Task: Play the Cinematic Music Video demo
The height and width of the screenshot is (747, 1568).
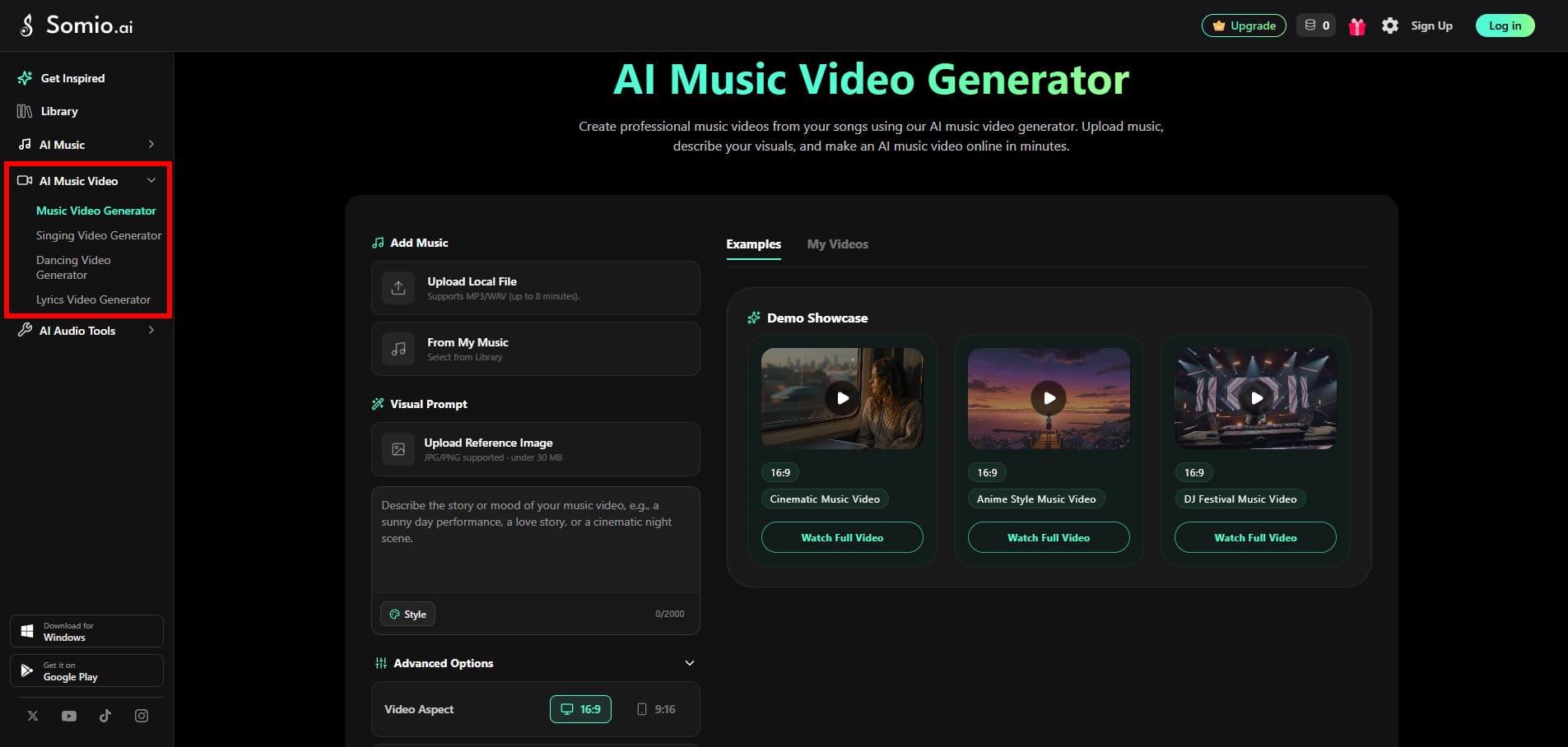Action: (x=842, y=398)
